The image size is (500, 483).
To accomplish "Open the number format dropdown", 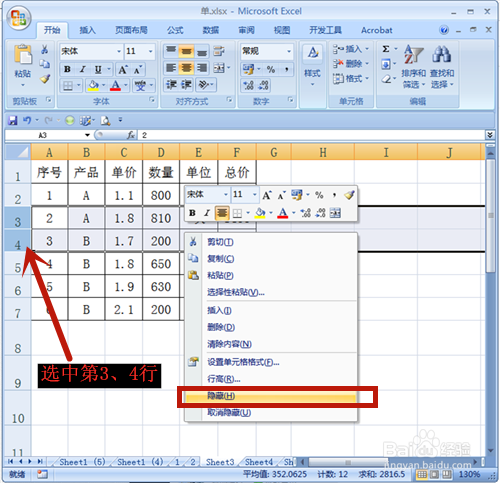I will [289, 51].
